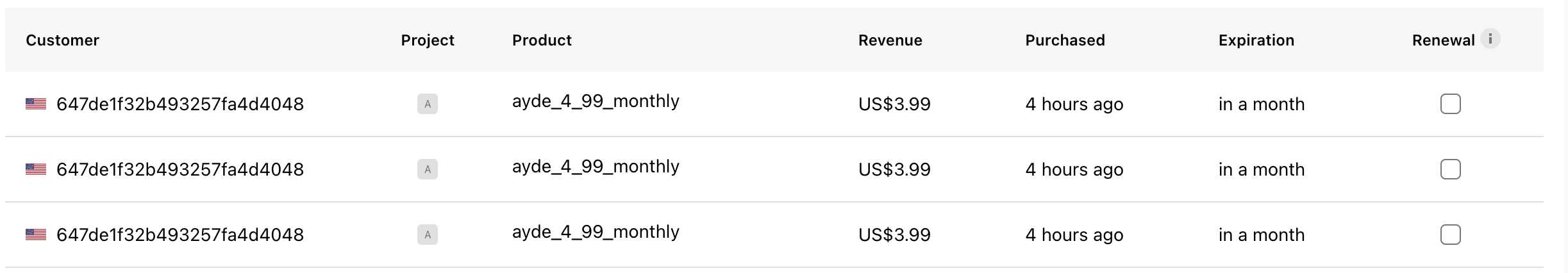Click the US flag icon in first row
1568x273 pixels.
36,104
